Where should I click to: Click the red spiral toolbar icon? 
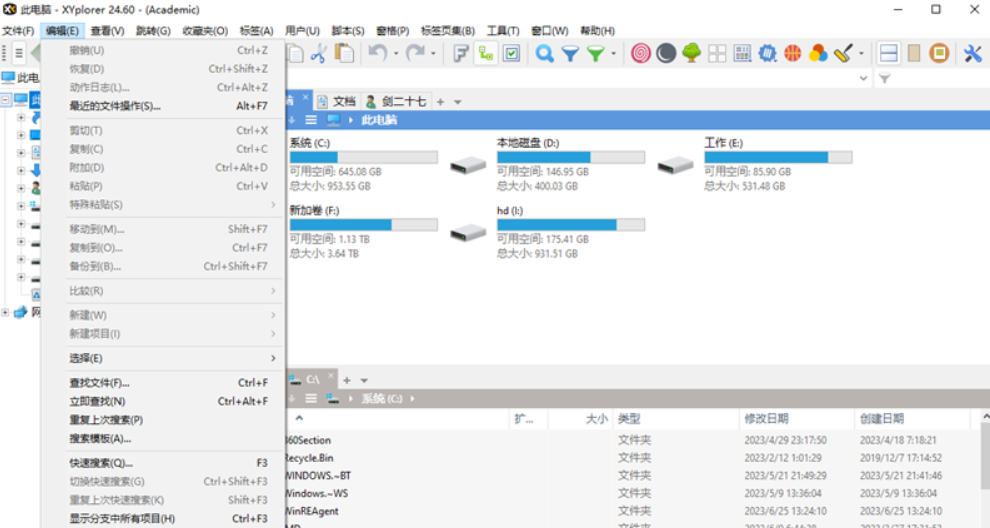(x=640, y=54)
